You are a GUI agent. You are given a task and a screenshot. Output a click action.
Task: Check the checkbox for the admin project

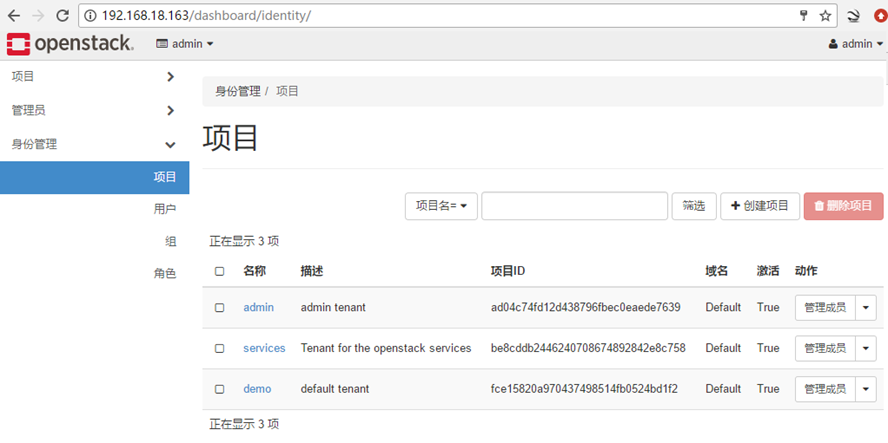[x=220, y=307]
